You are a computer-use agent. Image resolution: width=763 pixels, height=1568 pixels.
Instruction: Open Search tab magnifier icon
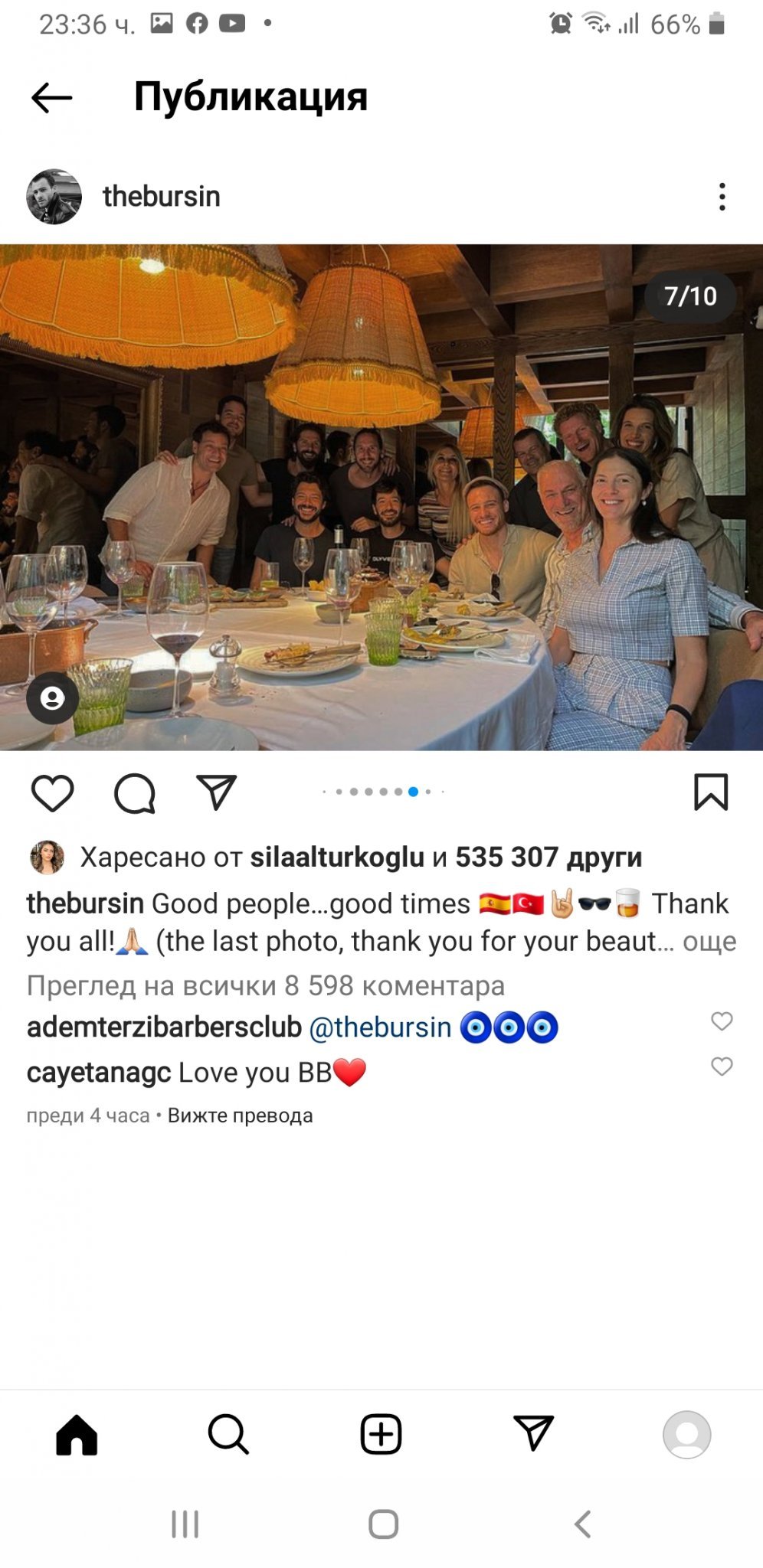pyautogui.click(x=228, y=1434)
